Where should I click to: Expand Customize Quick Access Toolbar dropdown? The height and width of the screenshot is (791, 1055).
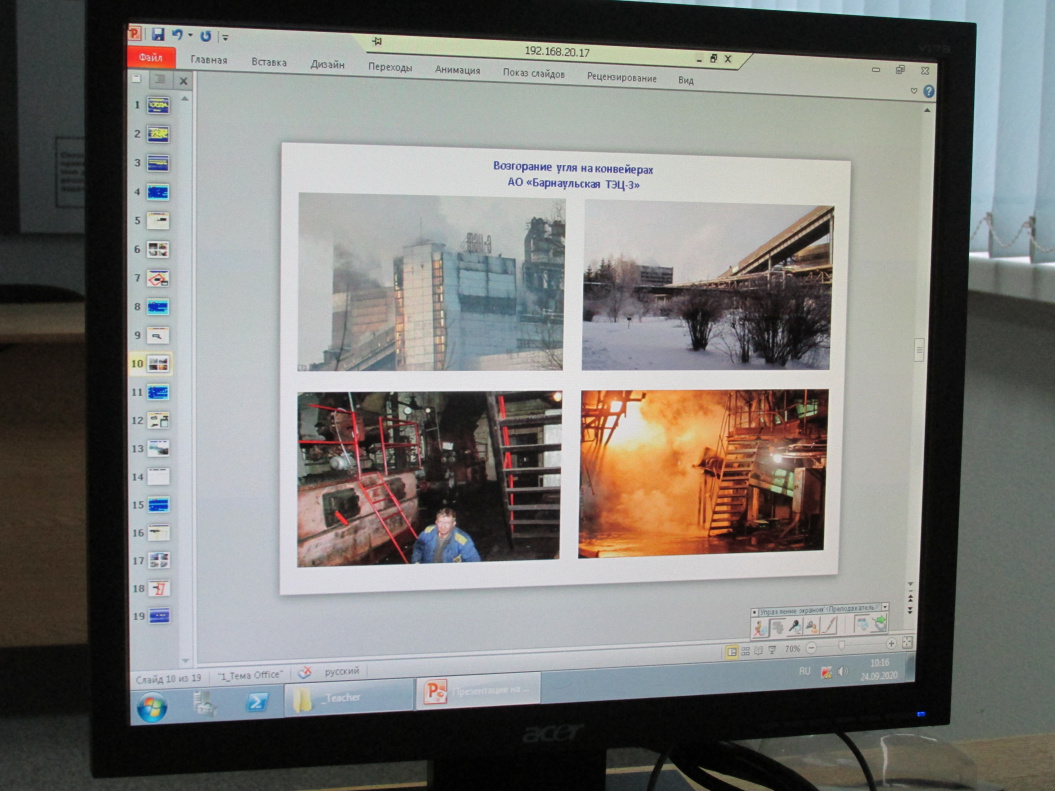225,38
